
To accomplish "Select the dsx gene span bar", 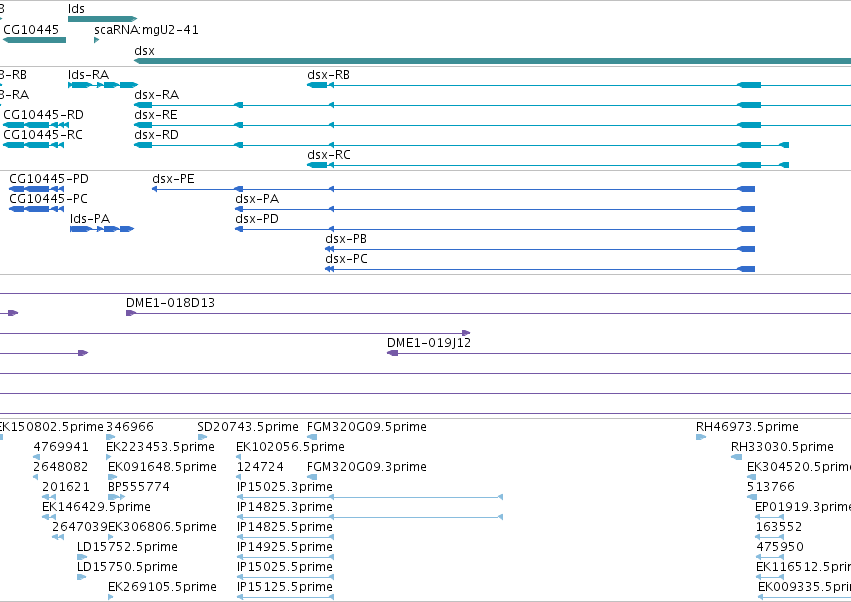I will click(492, 61).
